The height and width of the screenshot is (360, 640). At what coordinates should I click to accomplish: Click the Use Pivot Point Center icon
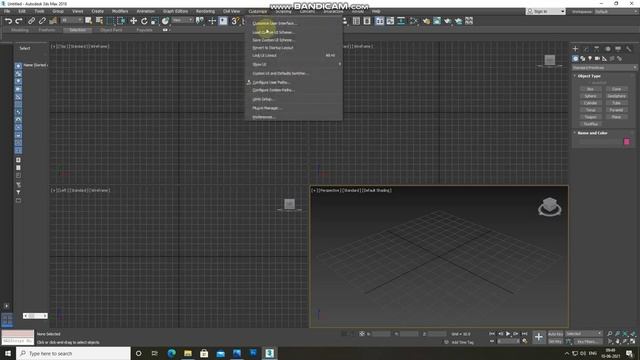200,21
